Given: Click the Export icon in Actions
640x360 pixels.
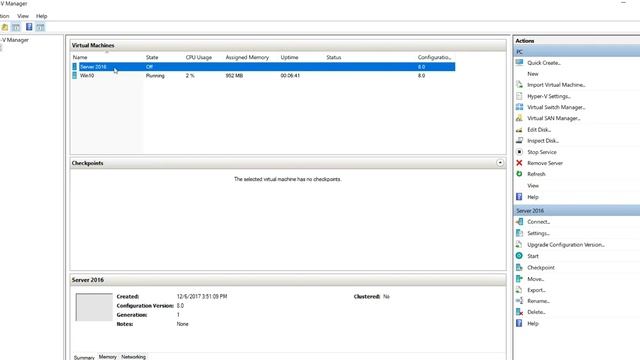Looking at the screenshot, I should click(519, 290).
